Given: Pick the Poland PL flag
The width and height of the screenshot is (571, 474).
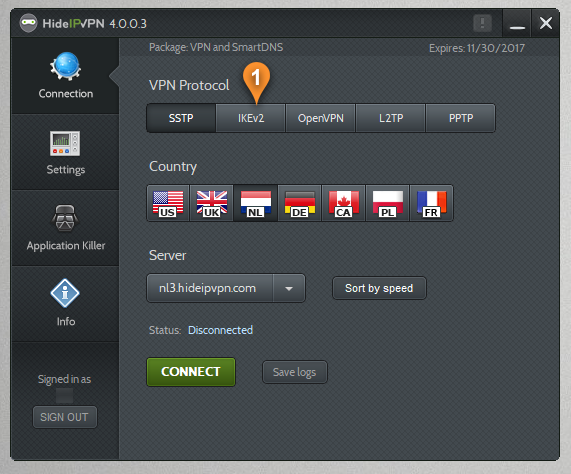Looking at the screenshot, I should coord(388,203).
